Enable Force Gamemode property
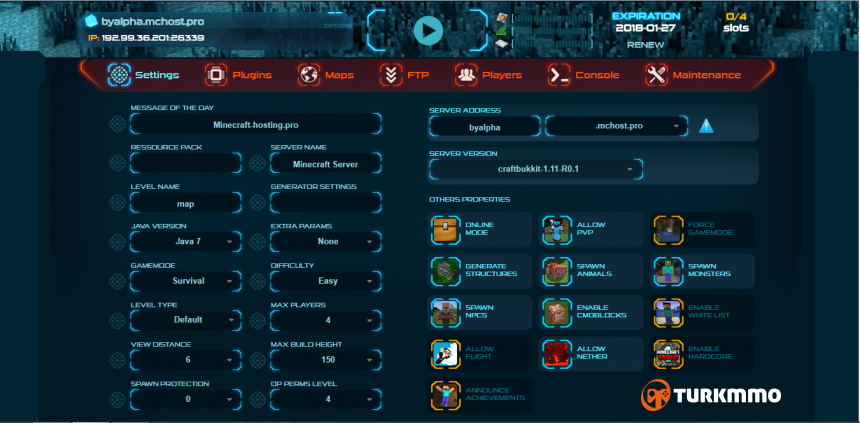Viewport: 860px width, 423px height. click(x=703, y=229)
